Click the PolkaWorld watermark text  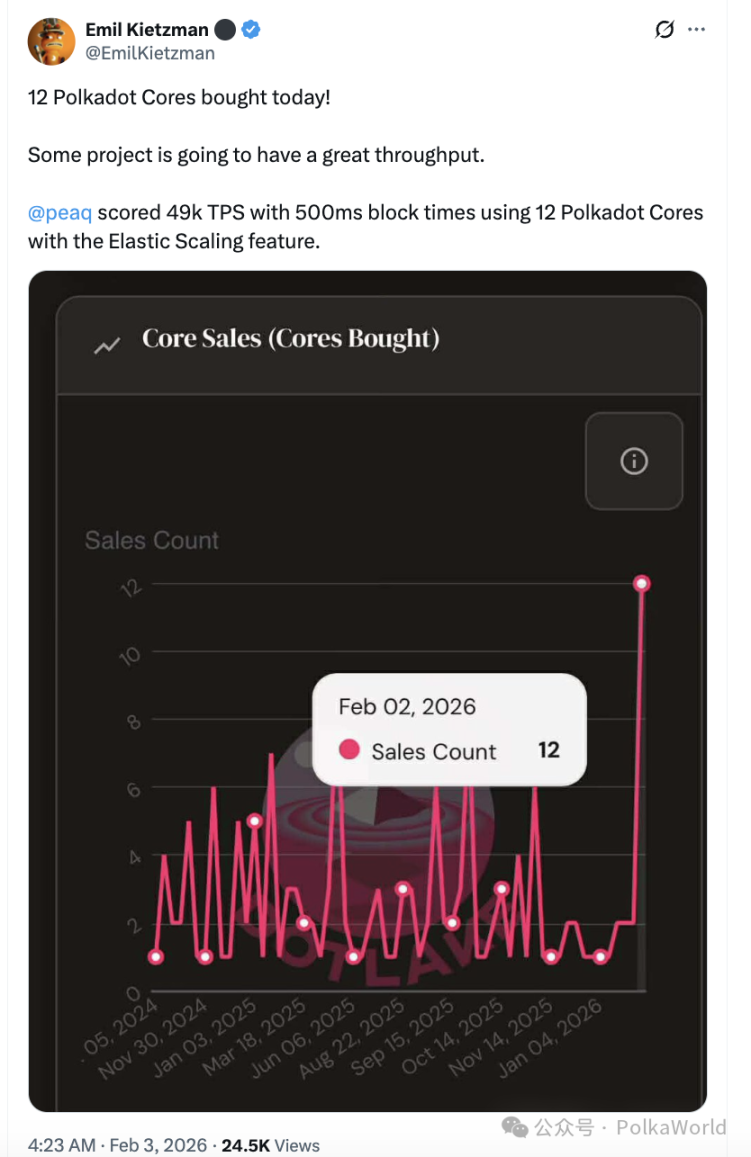pyautogui.click(x=670, y=1127)
